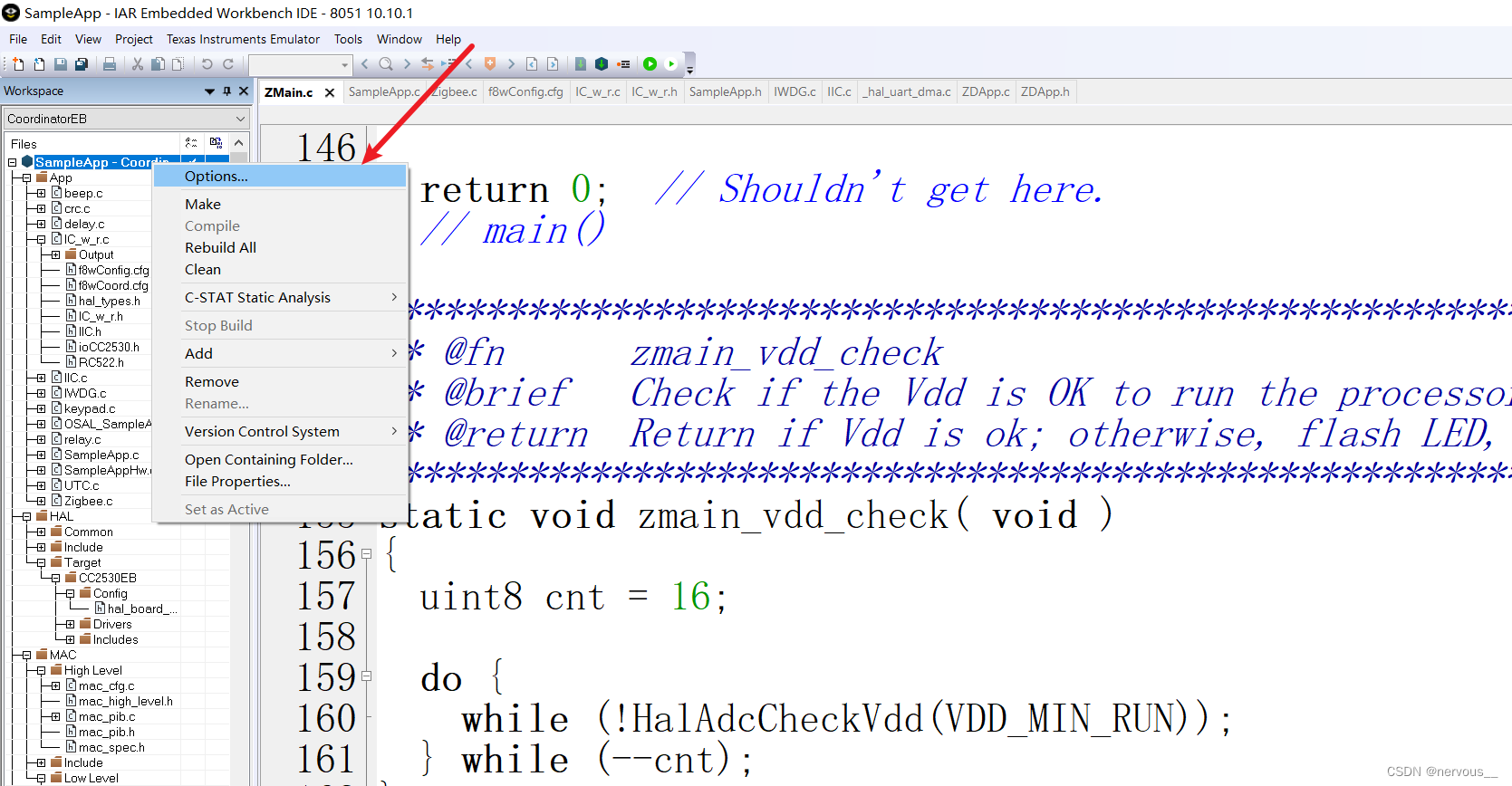
Task: Collapse code fold at line 156
Action: tap(367, 554)
